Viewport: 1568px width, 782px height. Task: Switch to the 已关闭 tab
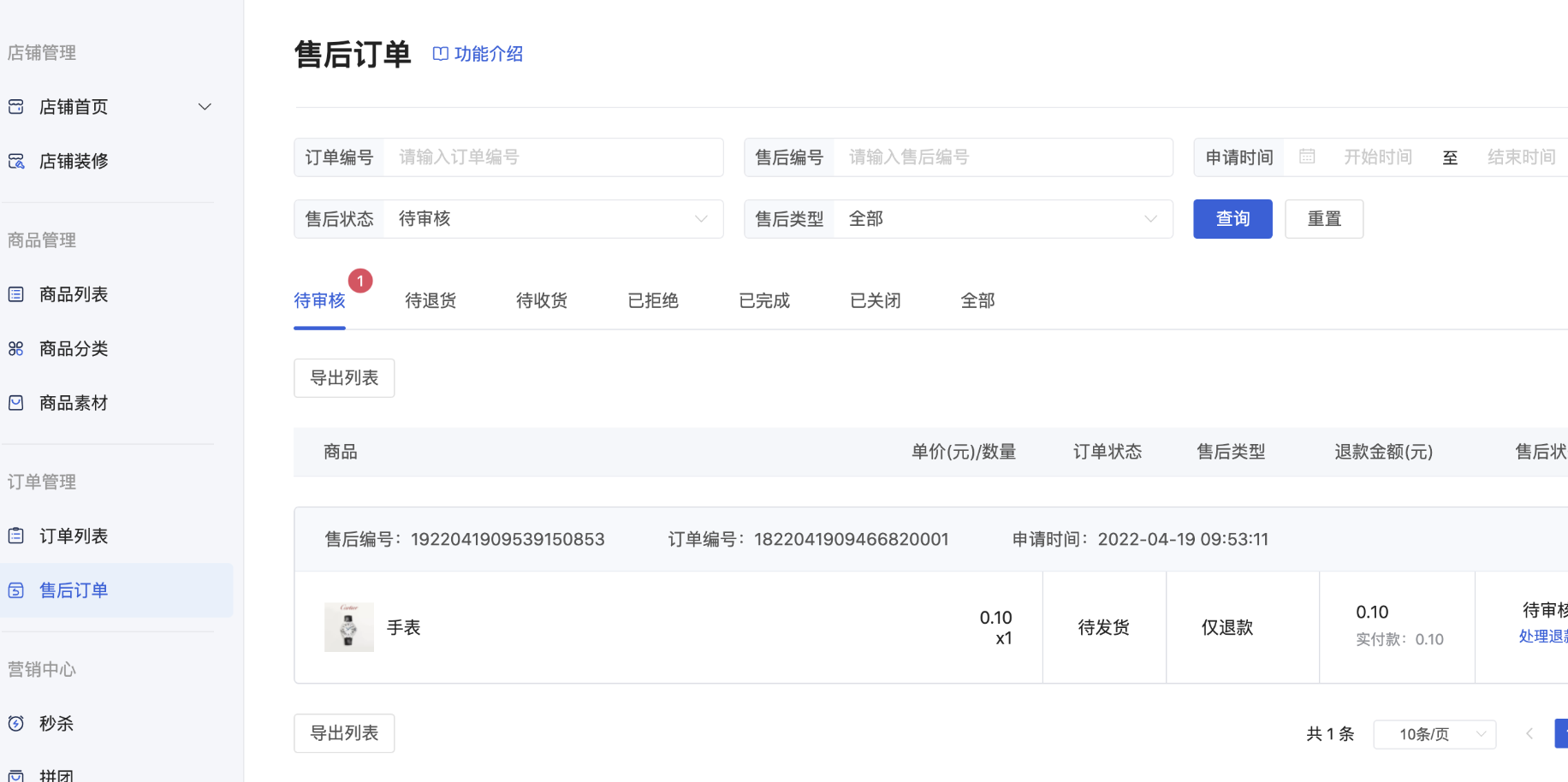[876, 300]
